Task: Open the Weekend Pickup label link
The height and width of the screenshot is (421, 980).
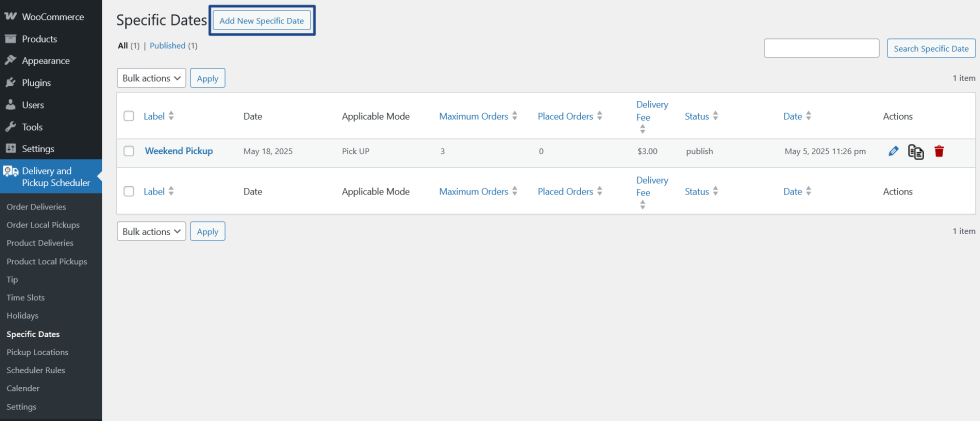Action: click(179, 151)
